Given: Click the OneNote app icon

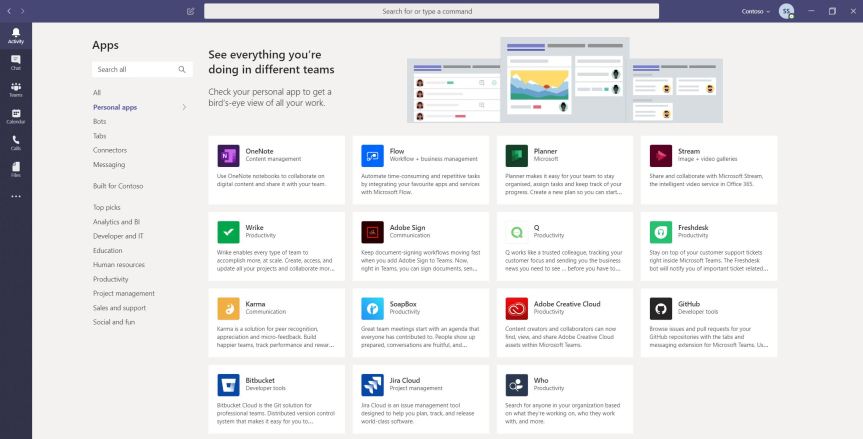Looking at the screenshot, I should 228,155.
